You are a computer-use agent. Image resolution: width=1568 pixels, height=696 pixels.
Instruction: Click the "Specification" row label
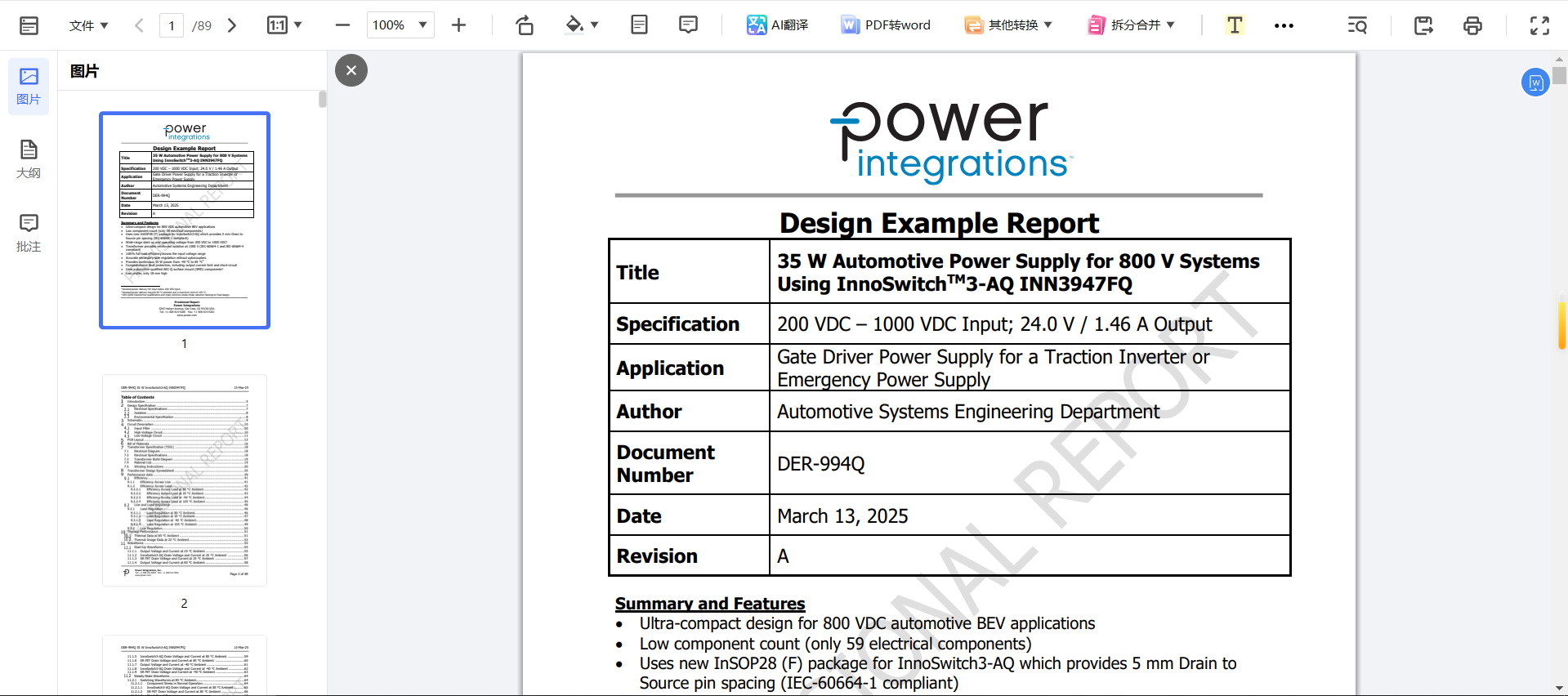pos(677,324)
